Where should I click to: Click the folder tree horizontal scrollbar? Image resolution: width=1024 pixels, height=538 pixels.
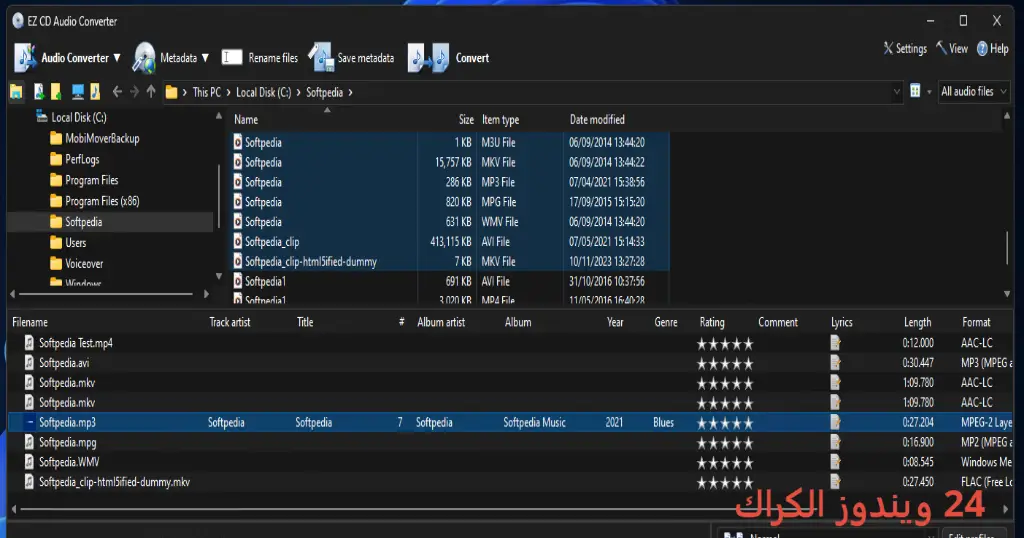pyautogui.click(x=105, y=294)
